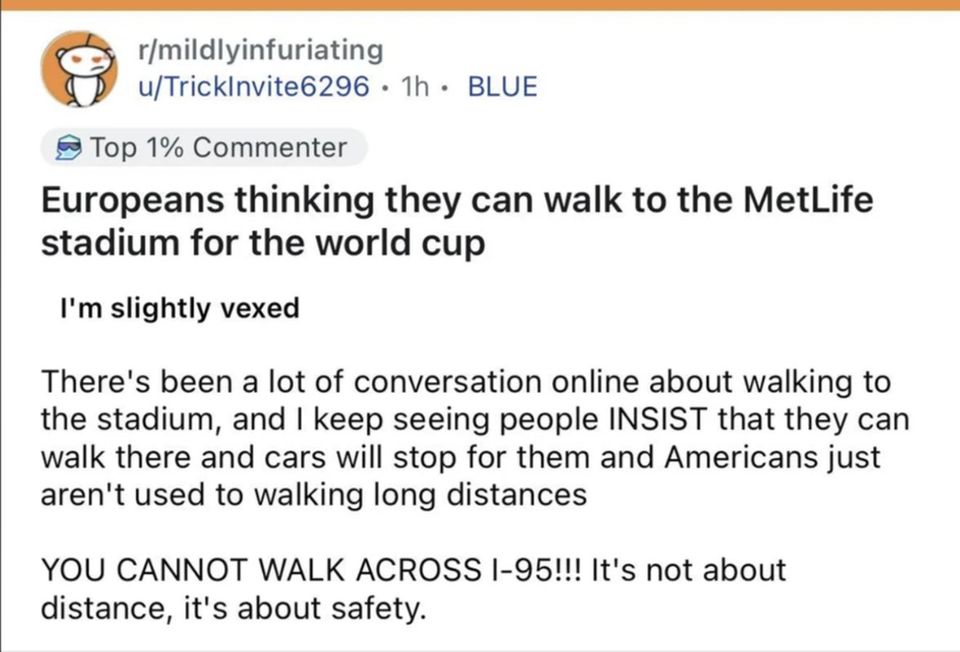Viewport: 960px width, 652px height.
Task: Click the orange bar at the top
Action: pyautogui.click(x=480, y=5)
